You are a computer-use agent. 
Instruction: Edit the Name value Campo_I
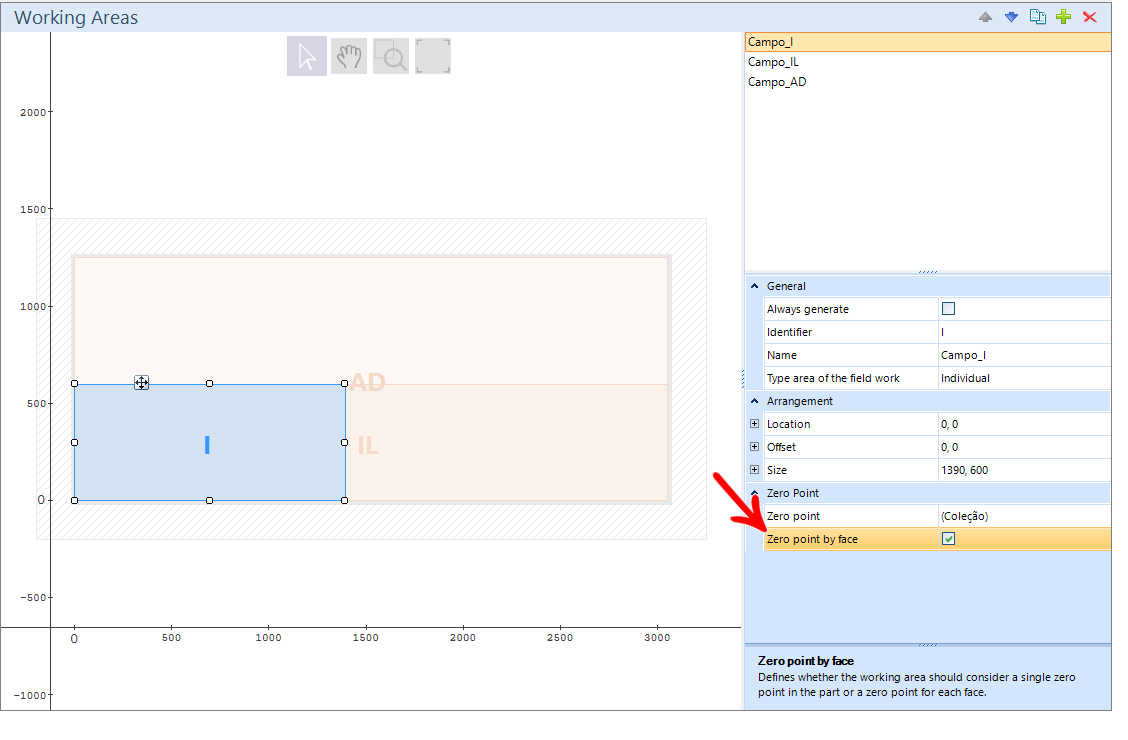pos(1024,355)
